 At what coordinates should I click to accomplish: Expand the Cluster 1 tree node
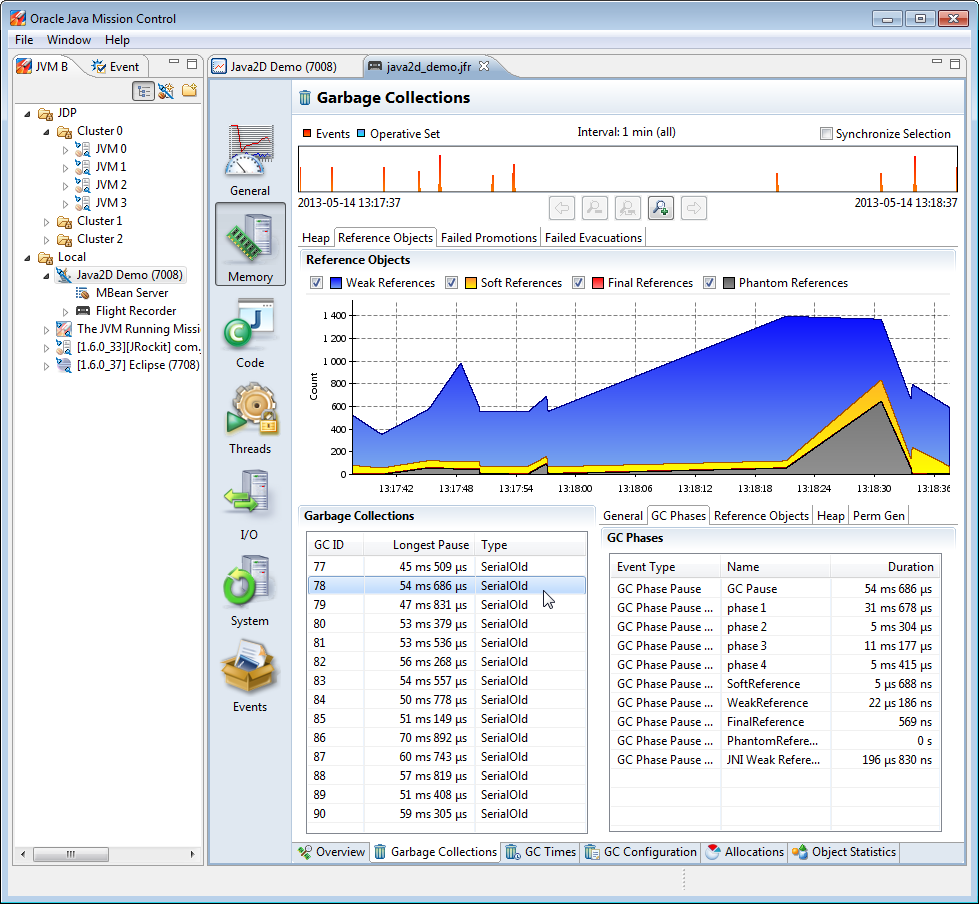coord(46,221)
